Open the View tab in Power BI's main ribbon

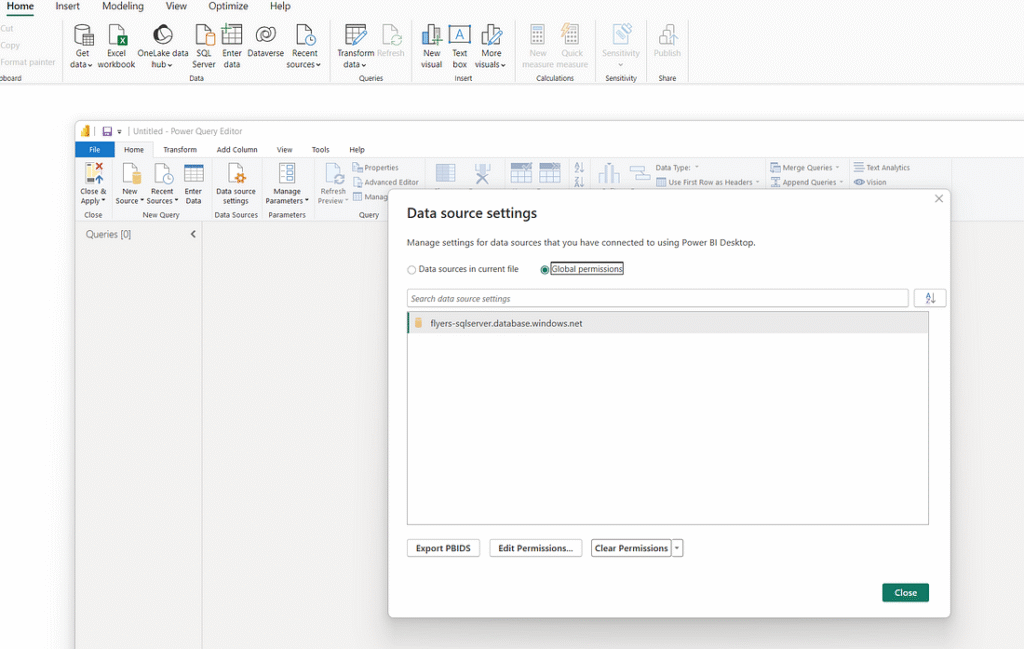(x=176, y=7)
